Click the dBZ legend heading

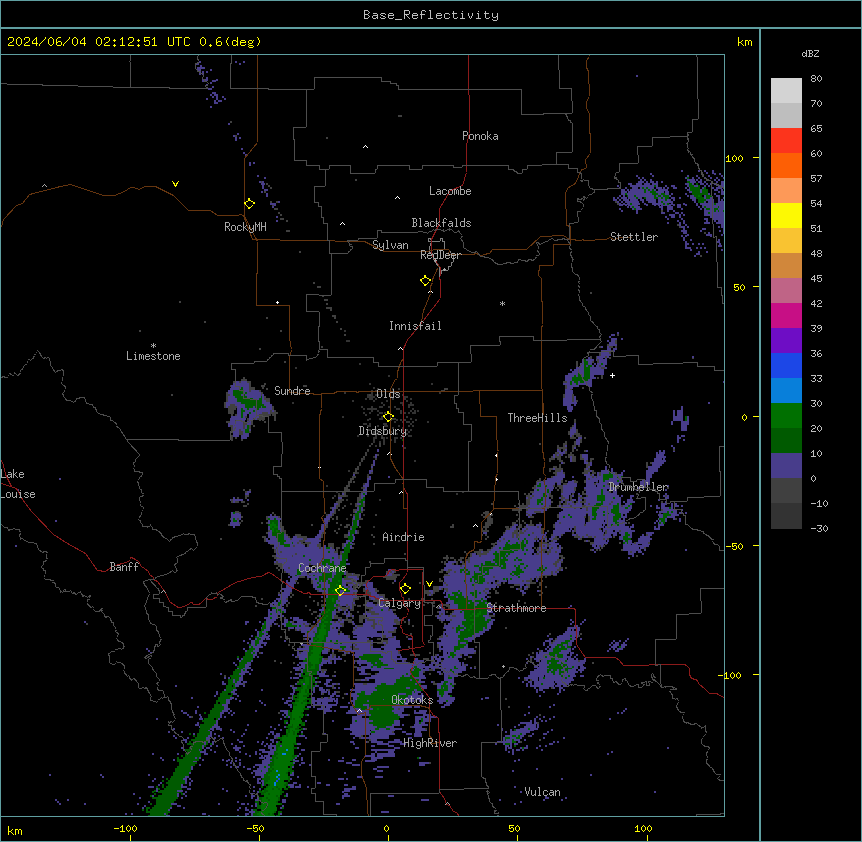tap(810, 53)
